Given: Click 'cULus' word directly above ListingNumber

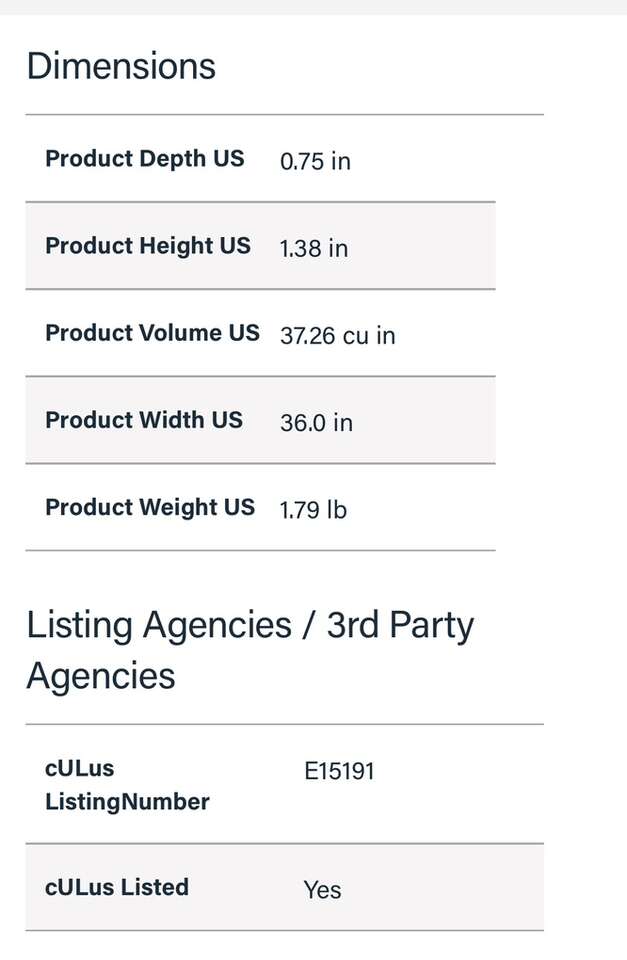Looking at the screenshot, I should (80, 769).
